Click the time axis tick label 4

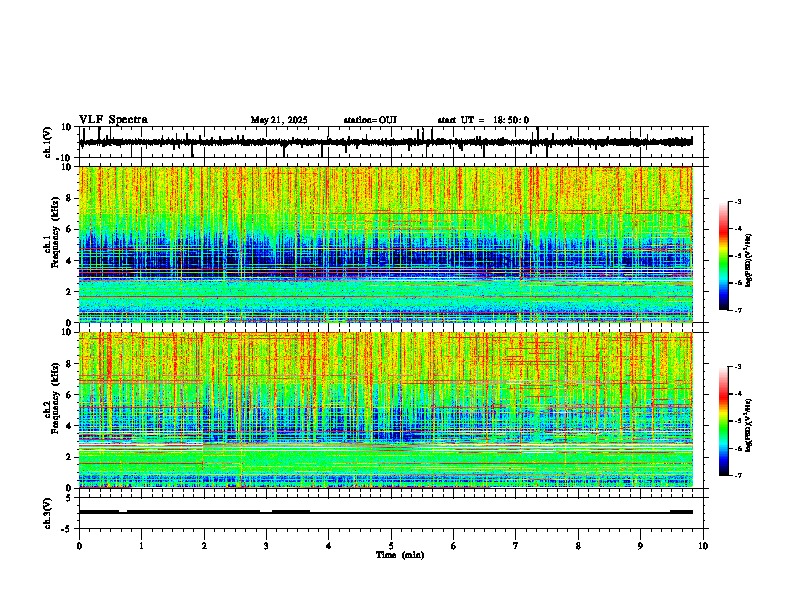(x=329, y=546)
